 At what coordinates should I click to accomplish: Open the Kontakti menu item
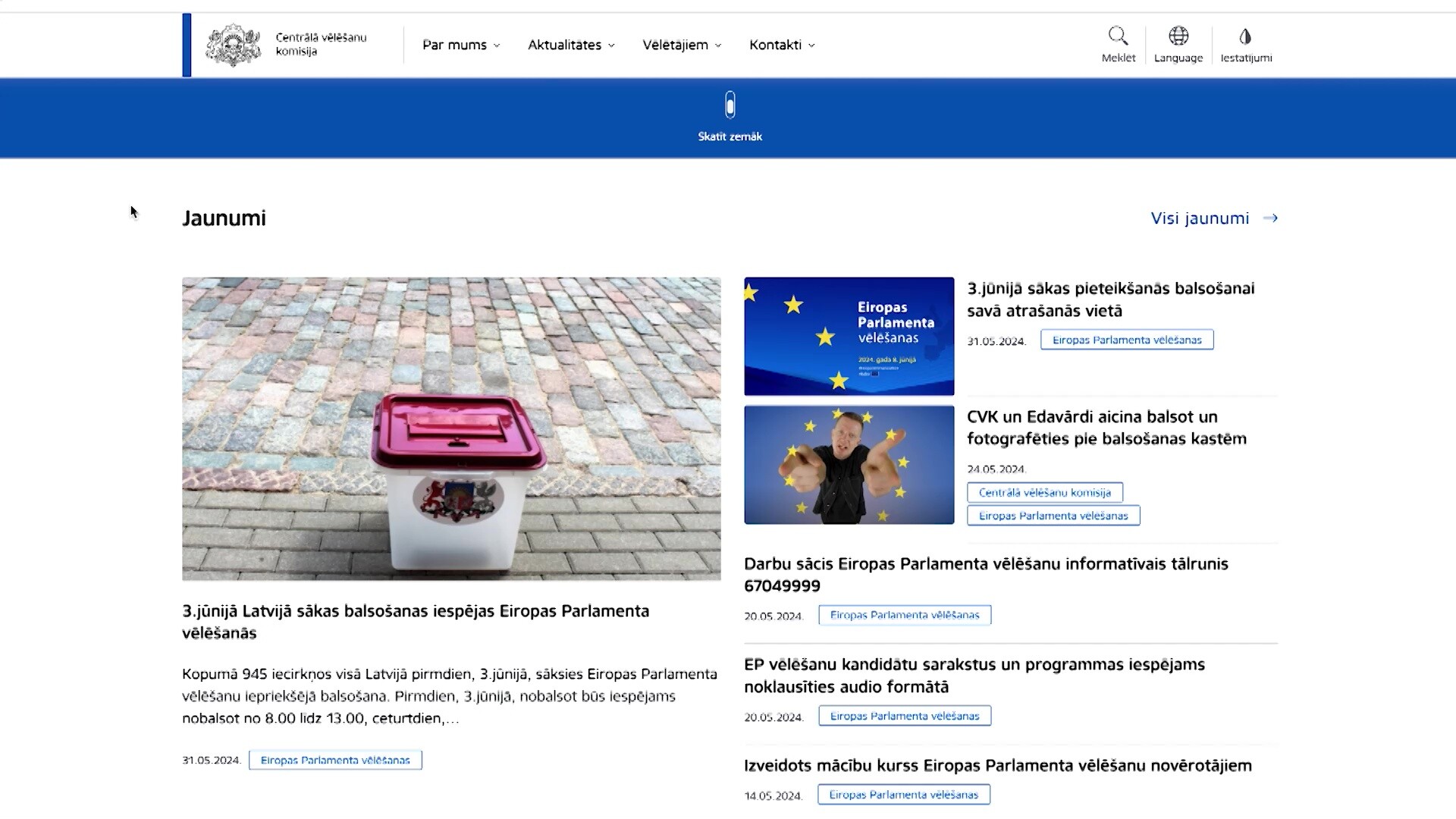pyautogui.click(x=782, y=45)
